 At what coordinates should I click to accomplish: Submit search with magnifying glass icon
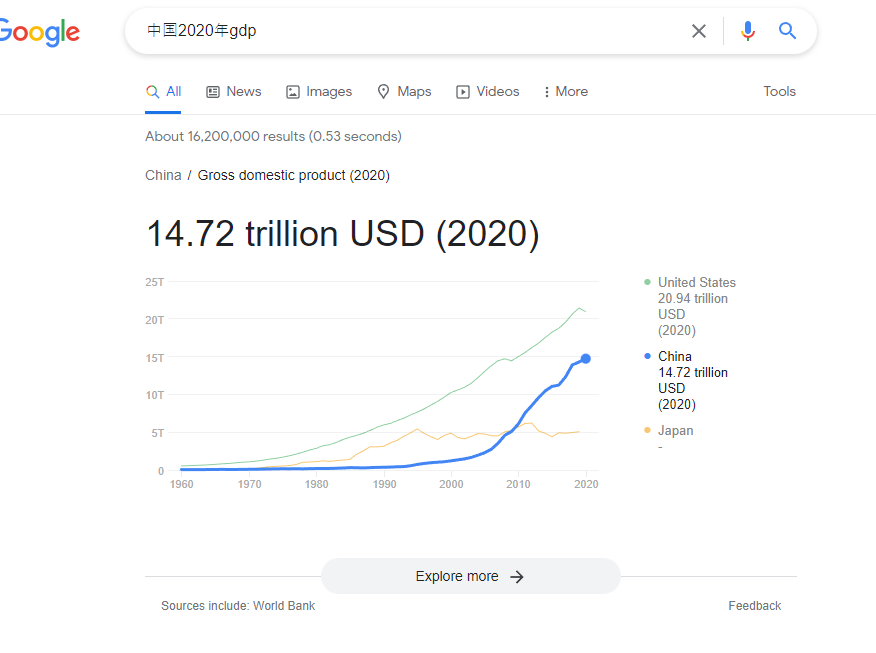[788, 31]
